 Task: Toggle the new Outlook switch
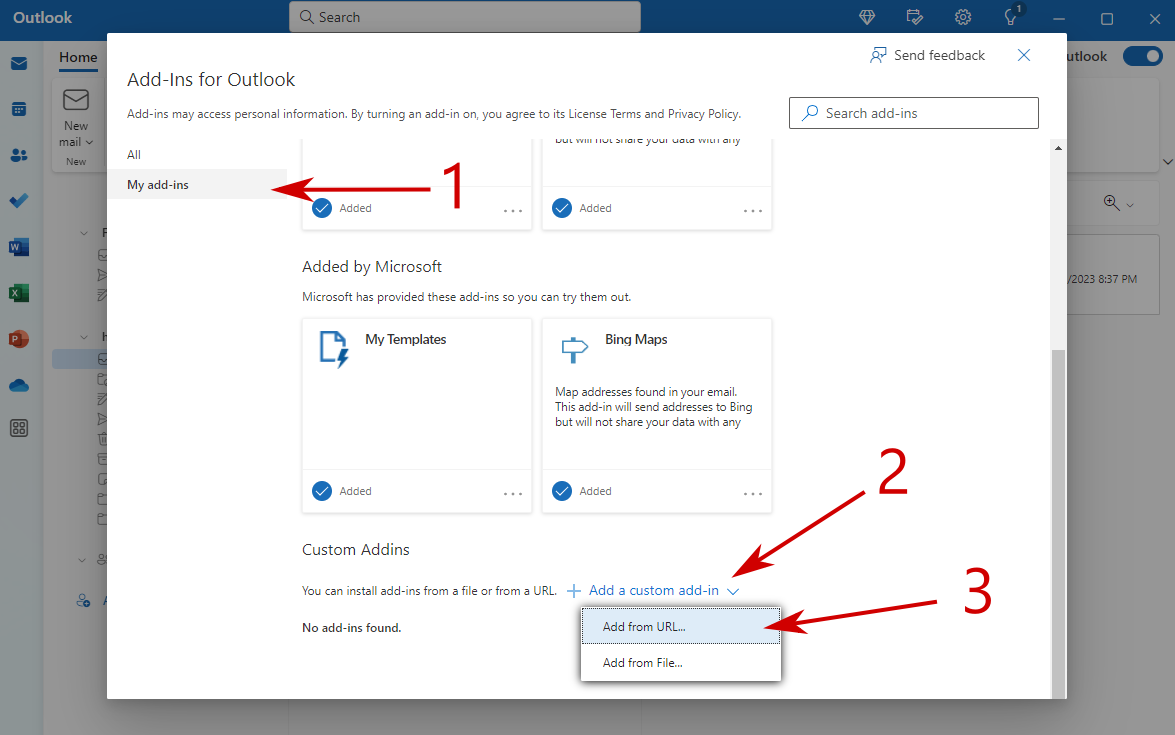[x=1141, y=56]
